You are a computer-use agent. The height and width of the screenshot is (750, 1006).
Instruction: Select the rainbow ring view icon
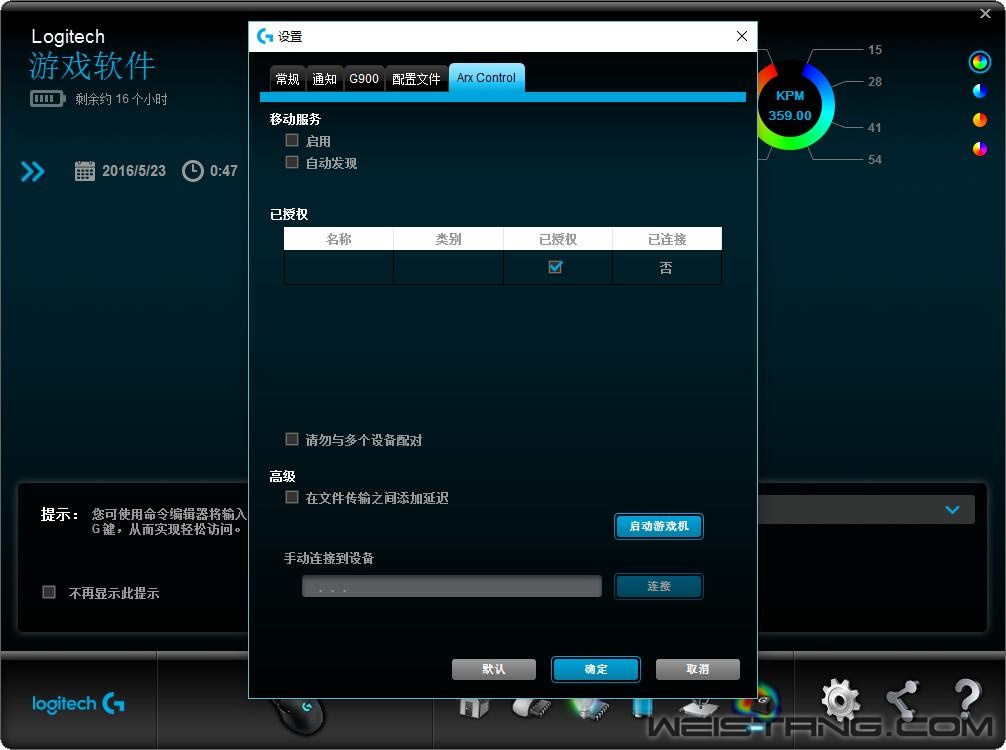click(980, 62)
